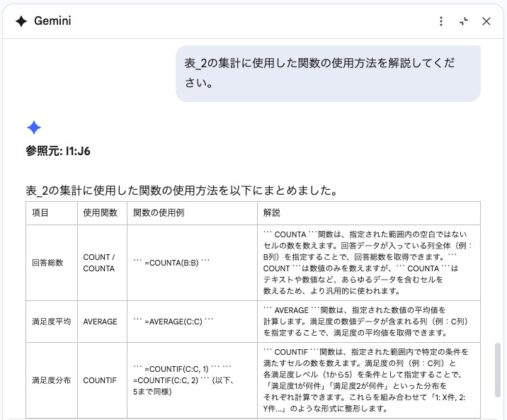Select the 満足度分布 row label cell

tap(52, 380)
